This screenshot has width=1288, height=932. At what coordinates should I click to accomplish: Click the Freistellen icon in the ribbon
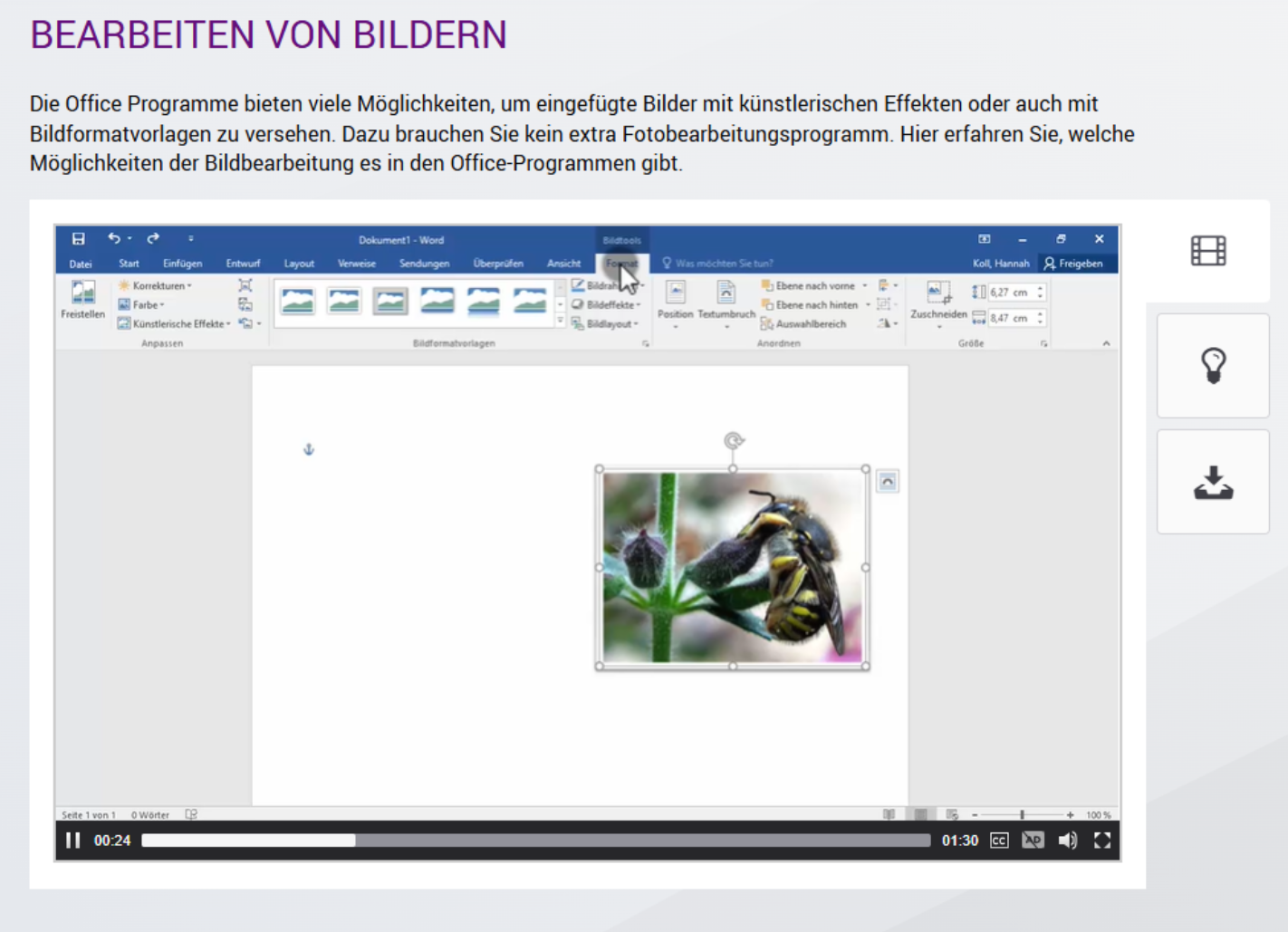(82, 299)
